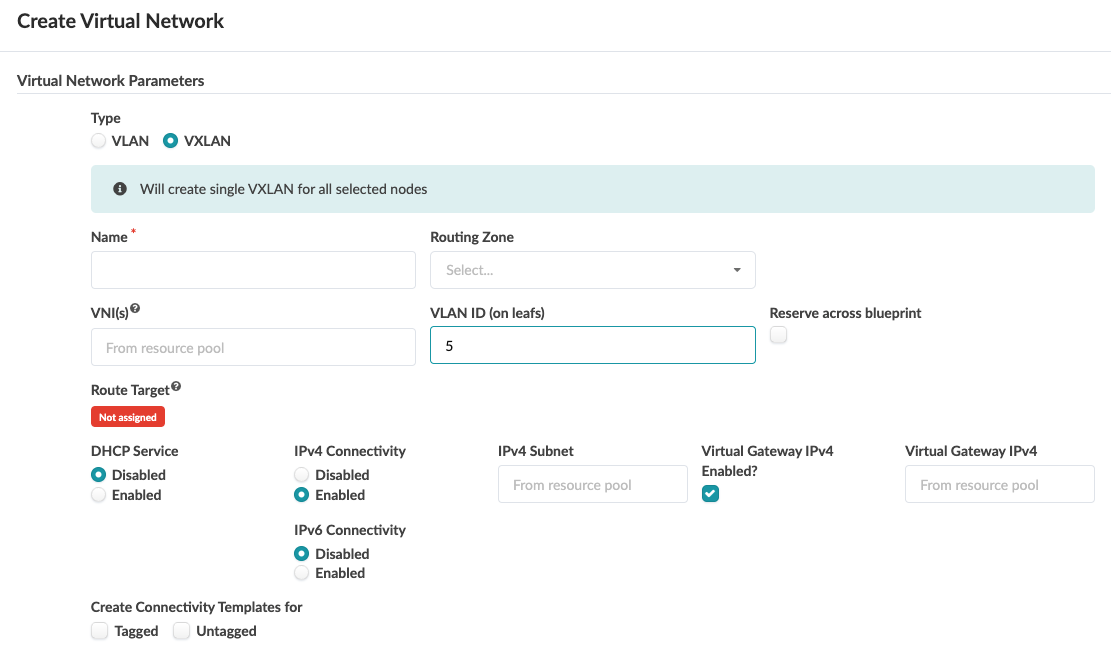Click the VLAN ID (on leafs) field

[x=592, y=346]
